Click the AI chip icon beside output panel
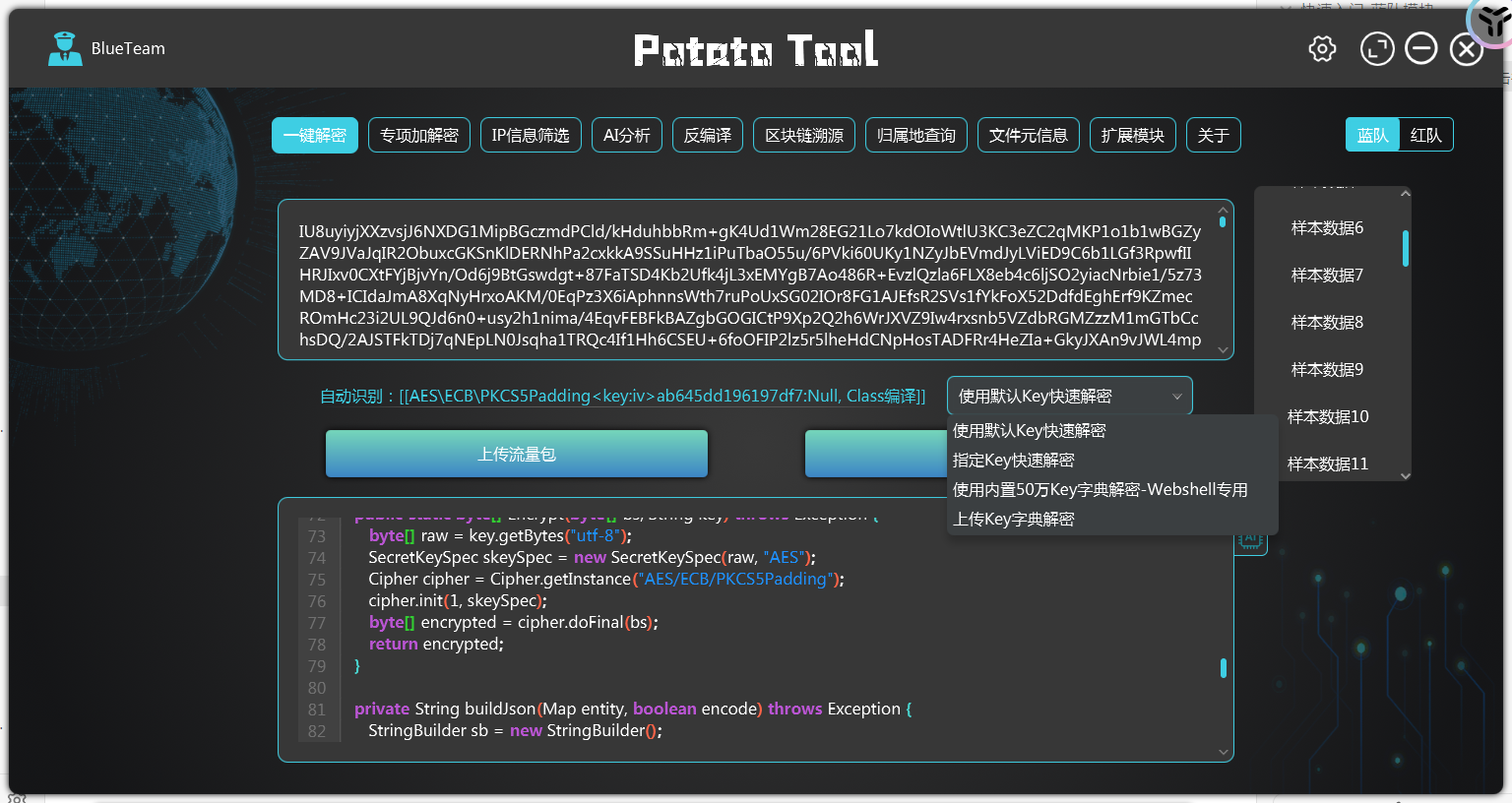Viewport: 1512px width, 803px height. pos(1250,541)
